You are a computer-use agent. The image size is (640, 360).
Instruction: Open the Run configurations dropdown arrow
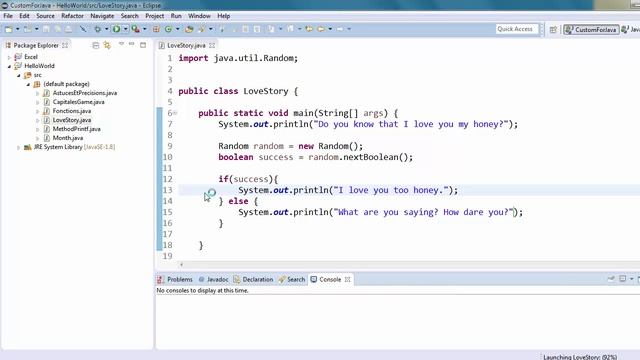[x=125, y=29]
